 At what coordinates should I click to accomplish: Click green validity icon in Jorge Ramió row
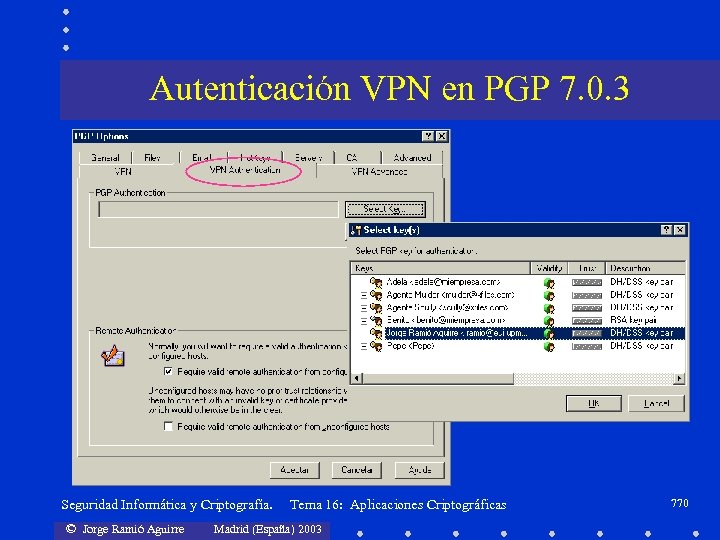[x=549, y=334]
